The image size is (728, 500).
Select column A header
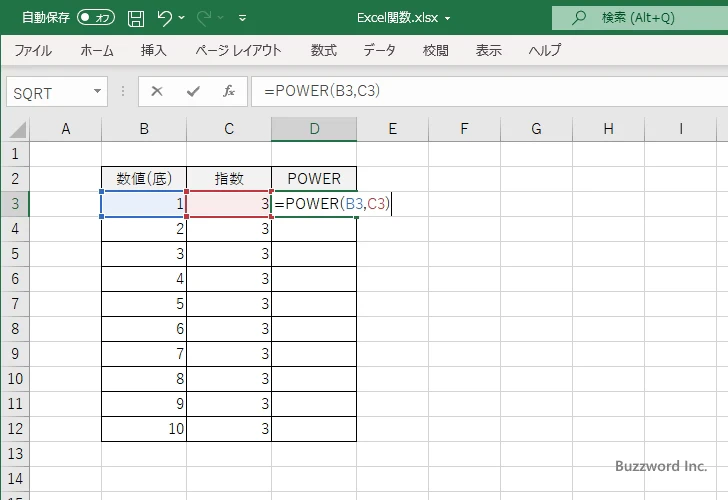tap(65, 129)
